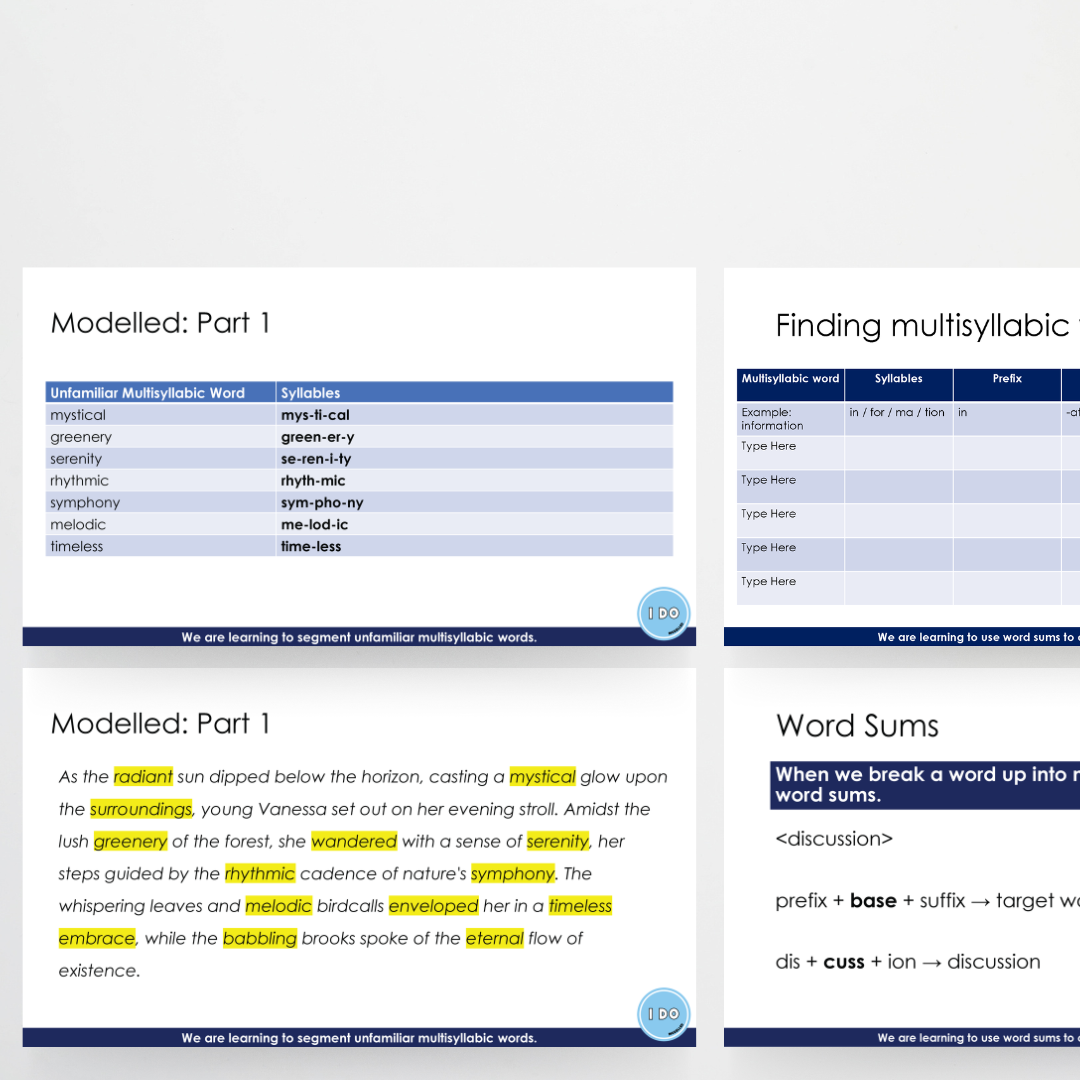Select the "symphony" word cell in the table
Screen dimensions: 1080x1080
coord(85,503)
